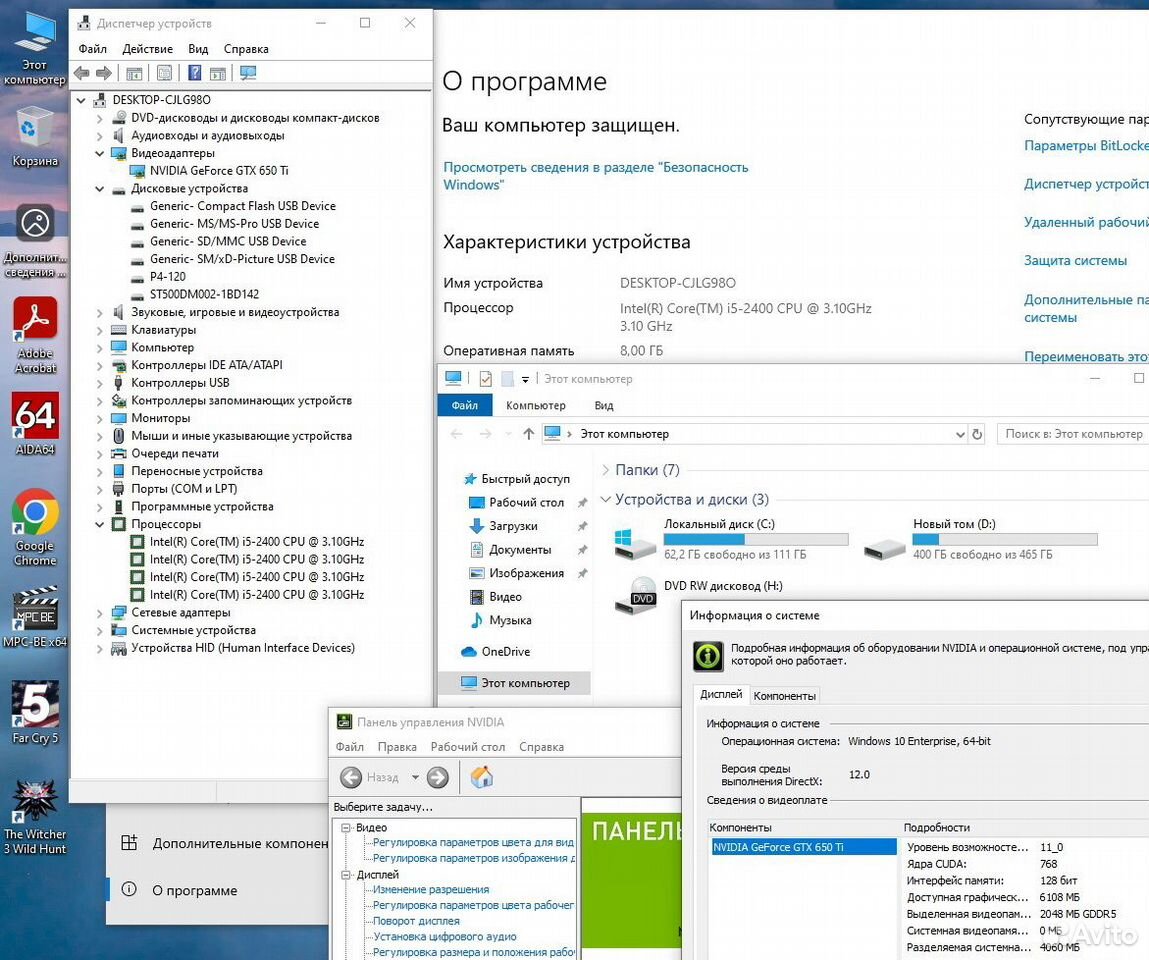
Task: Open Этот компьютер desktop icon
Action: (x=35, y=46)
